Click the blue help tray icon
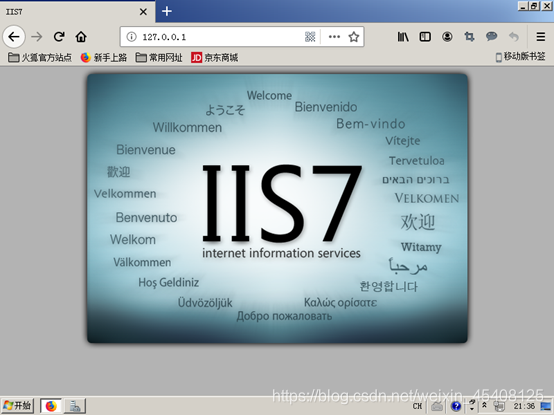Screen dimensions: 554x415 click(456, 407)
